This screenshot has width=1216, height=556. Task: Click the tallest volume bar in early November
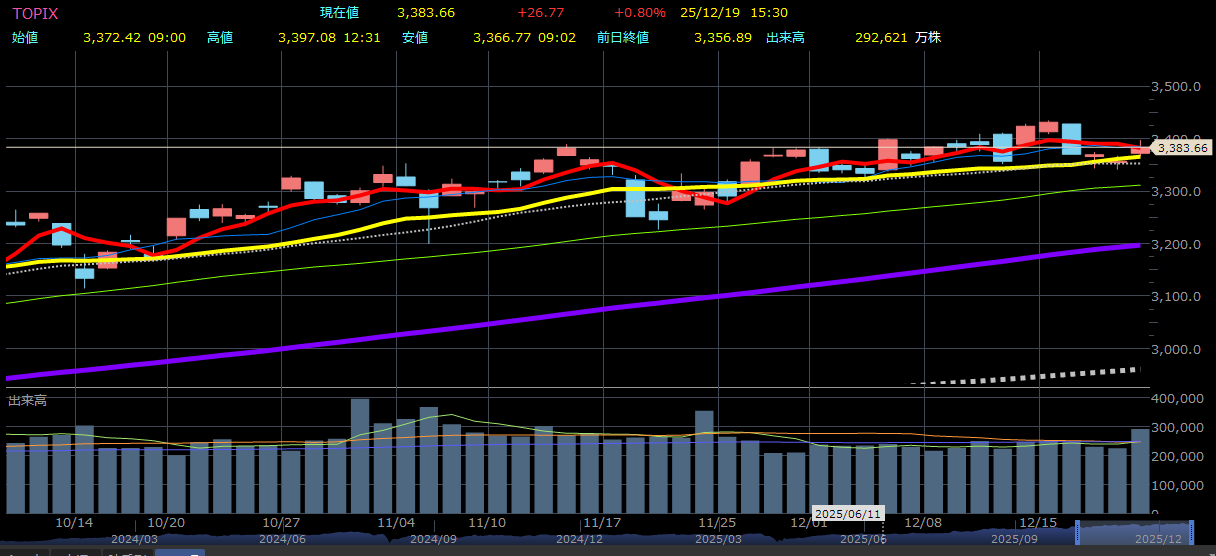[x=360, y=455]
